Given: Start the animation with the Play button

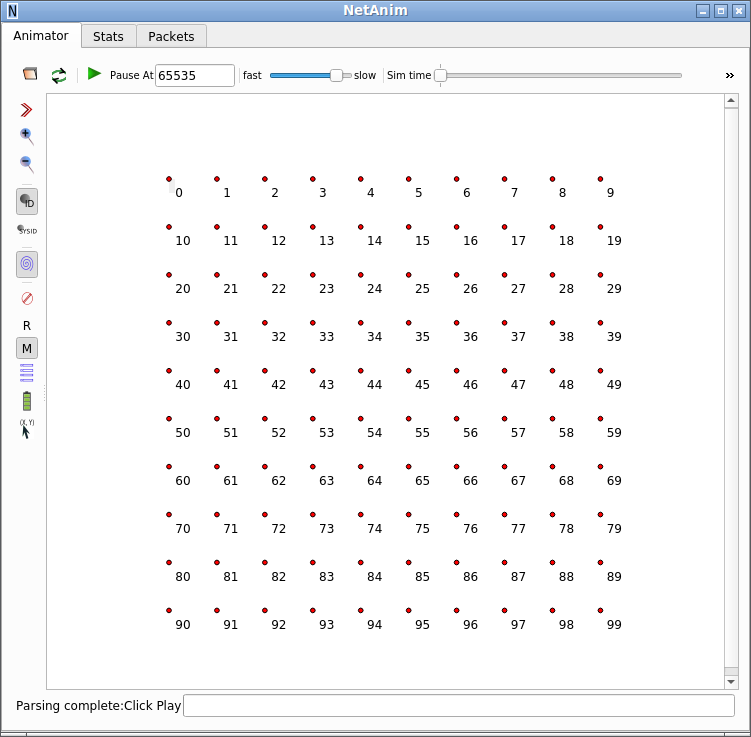Looking at the screenshot, I should [94, 74].
